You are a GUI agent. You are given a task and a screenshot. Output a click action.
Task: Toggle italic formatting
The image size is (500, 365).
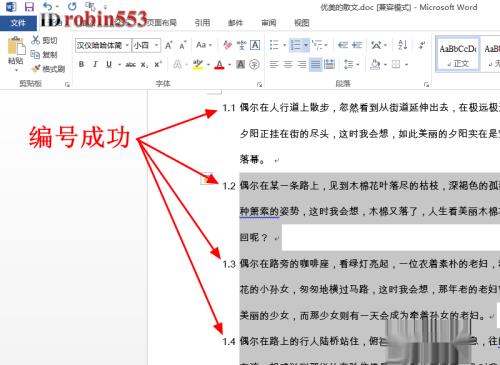95,64
